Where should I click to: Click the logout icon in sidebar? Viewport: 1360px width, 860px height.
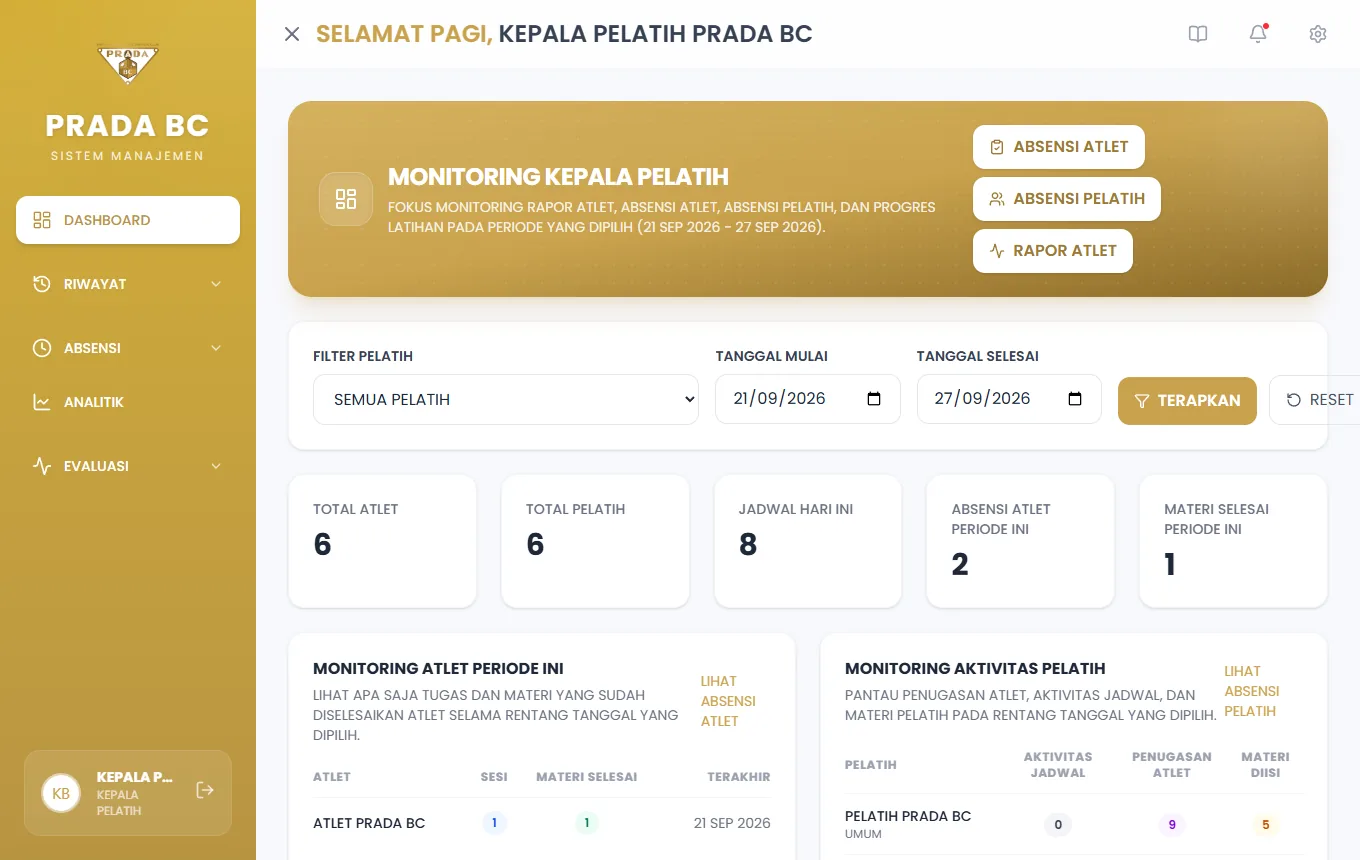pos(205,791)
